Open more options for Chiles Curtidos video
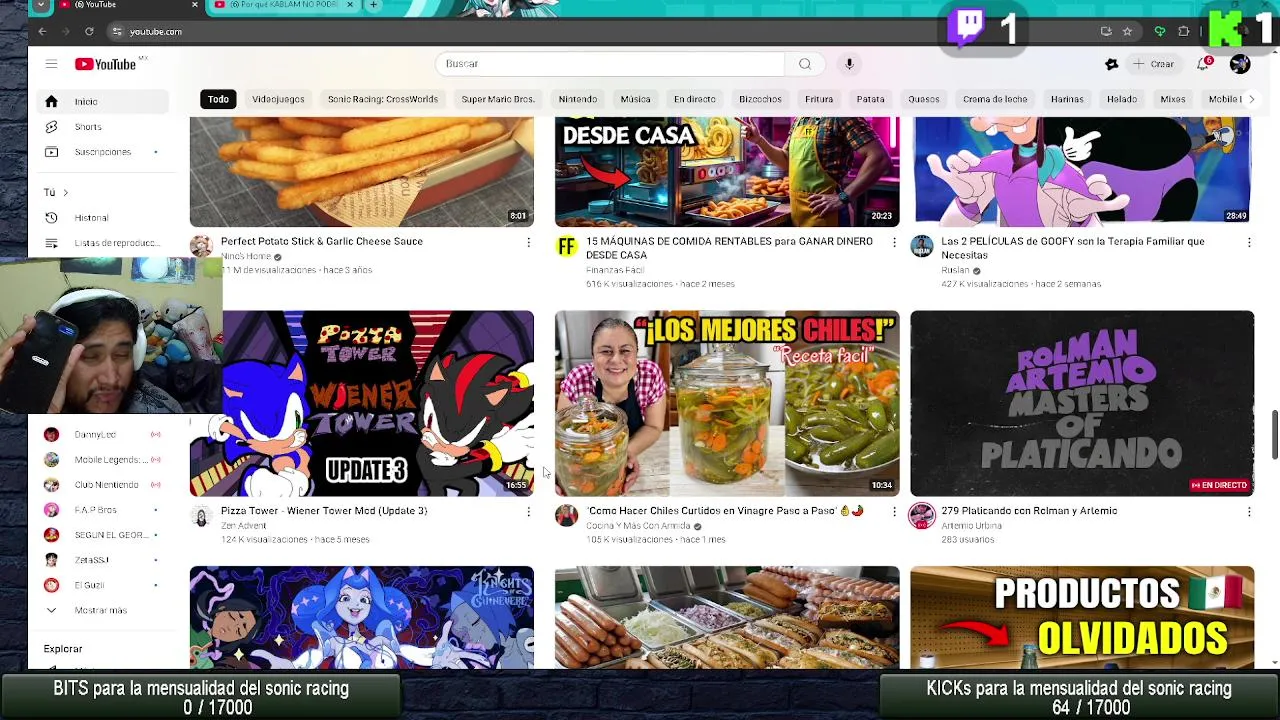 [894, 512]
